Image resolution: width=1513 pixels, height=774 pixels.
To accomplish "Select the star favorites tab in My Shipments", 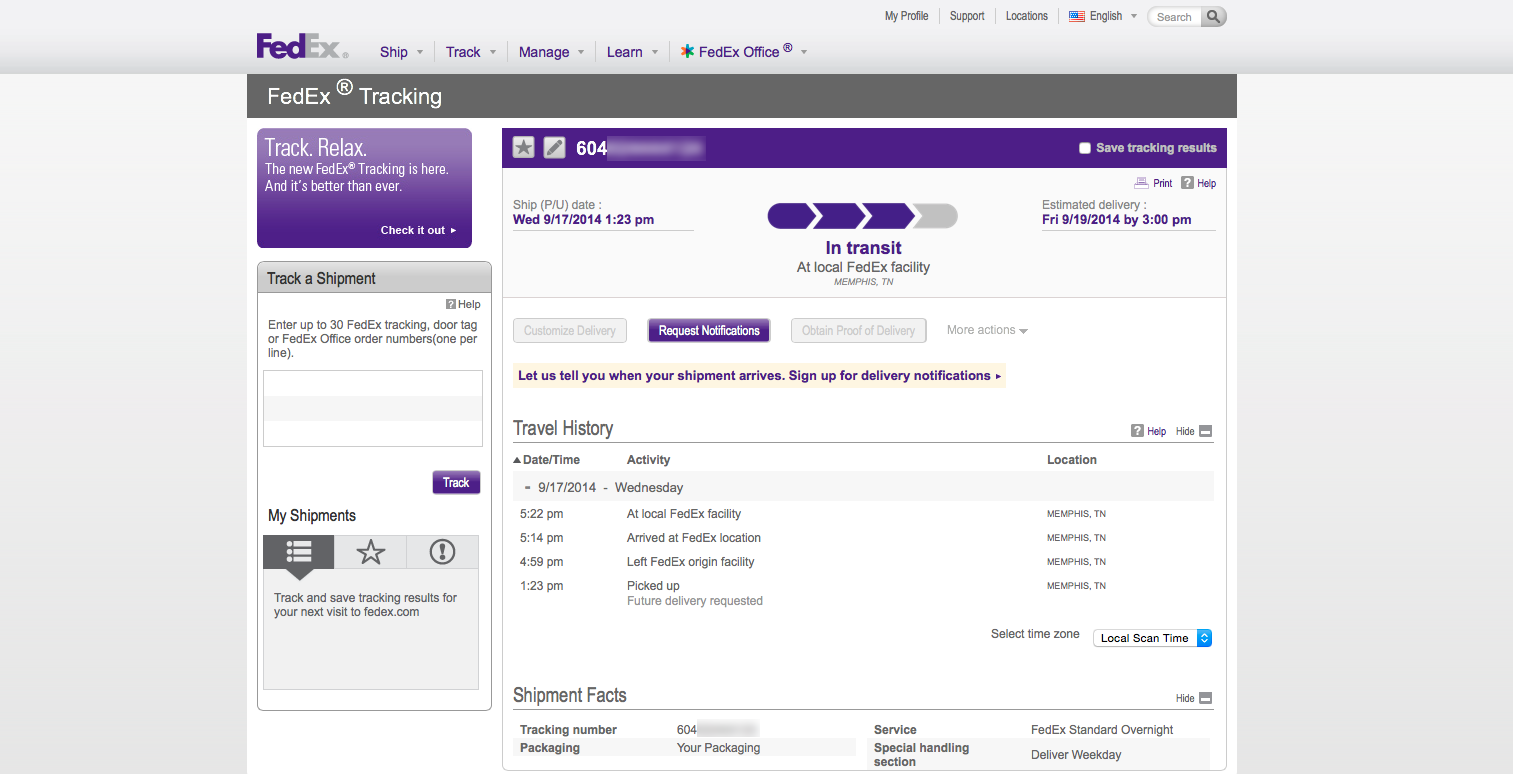I will (x=371, y=552).
